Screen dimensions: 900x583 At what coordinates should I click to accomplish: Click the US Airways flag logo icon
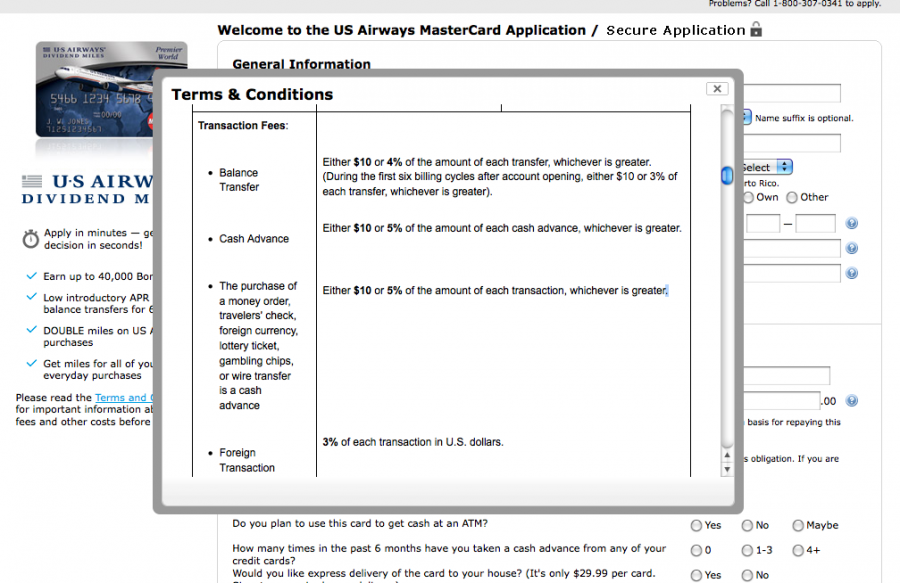click(x=32, y=181)
